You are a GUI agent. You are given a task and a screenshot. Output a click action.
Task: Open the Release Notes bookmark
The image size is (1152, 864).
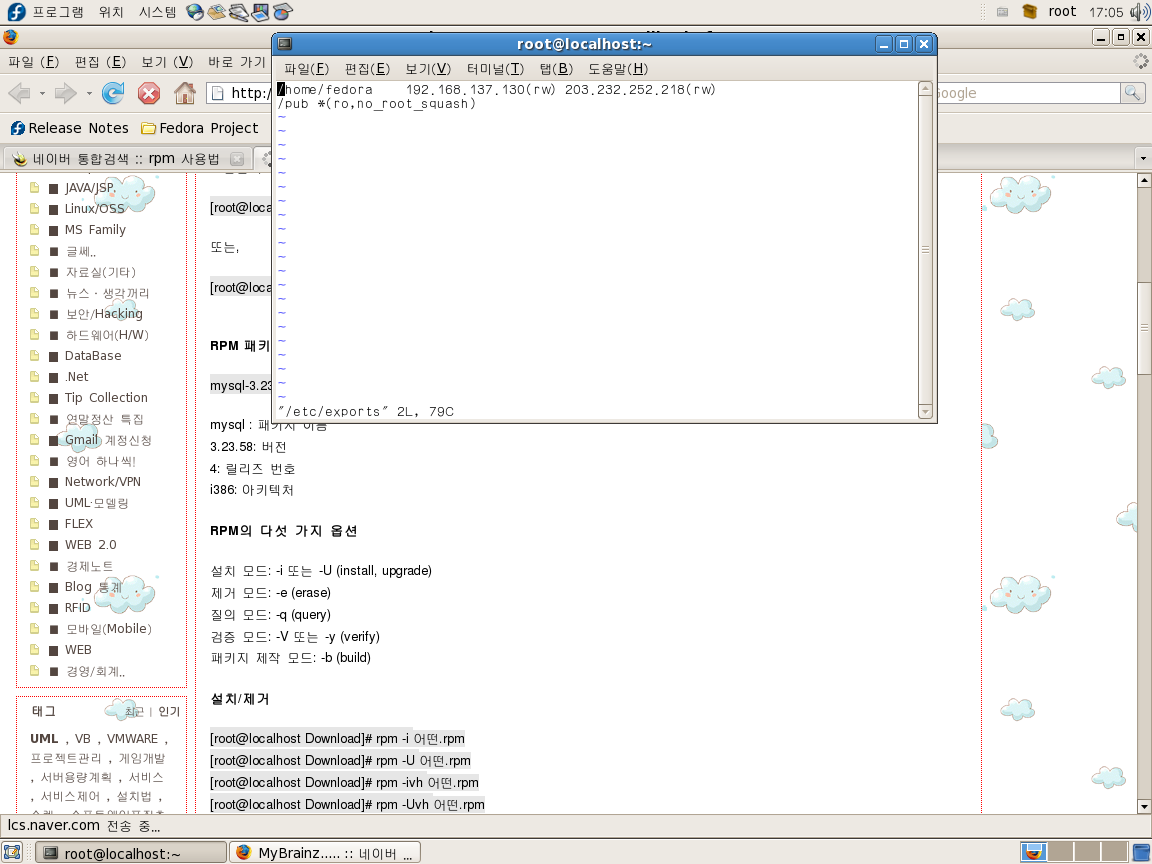pos(70,128)
